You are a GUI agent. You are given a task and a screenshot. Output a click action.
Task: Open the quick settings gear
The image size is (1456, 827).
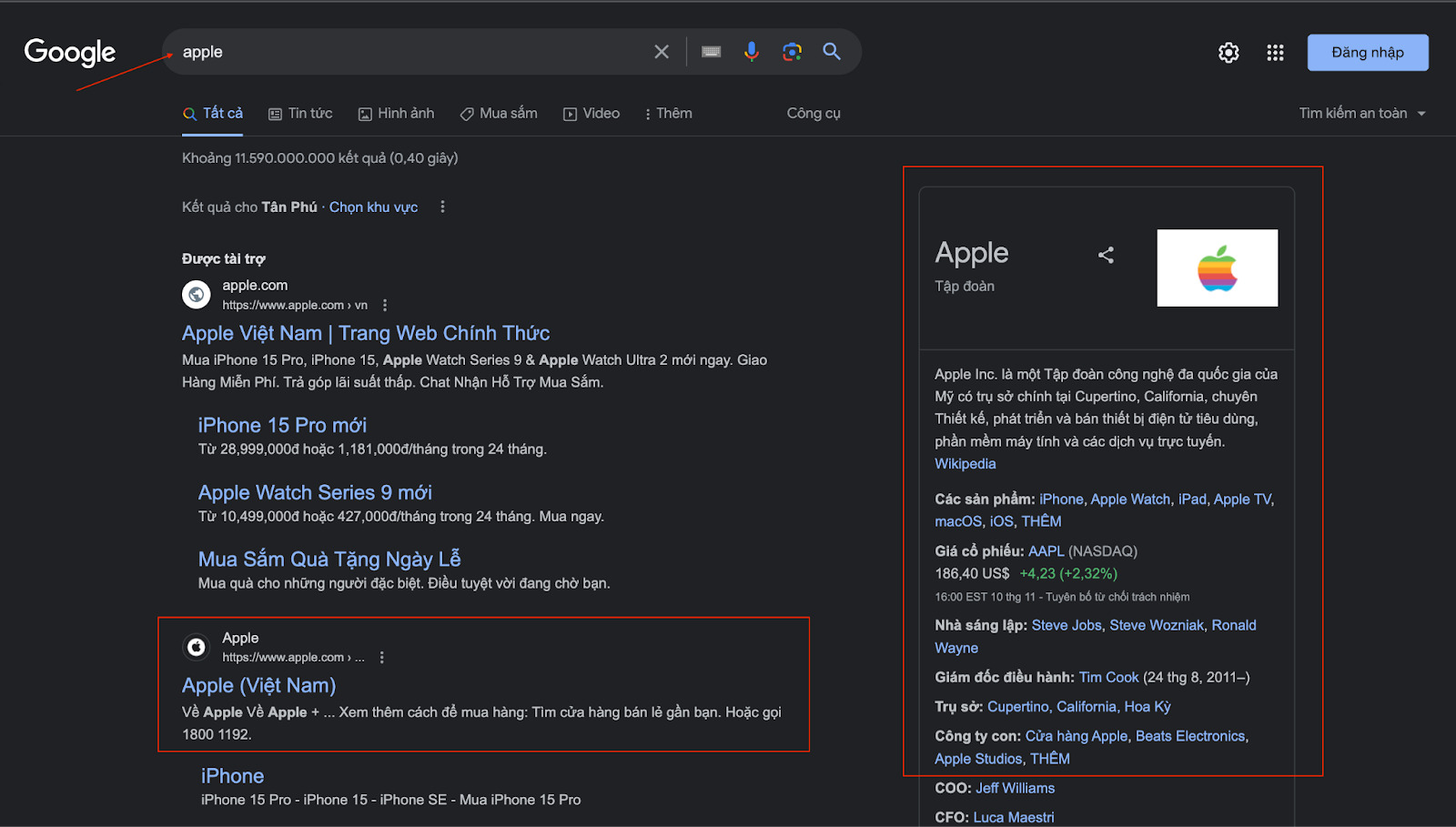click(x=1228, y=52)
